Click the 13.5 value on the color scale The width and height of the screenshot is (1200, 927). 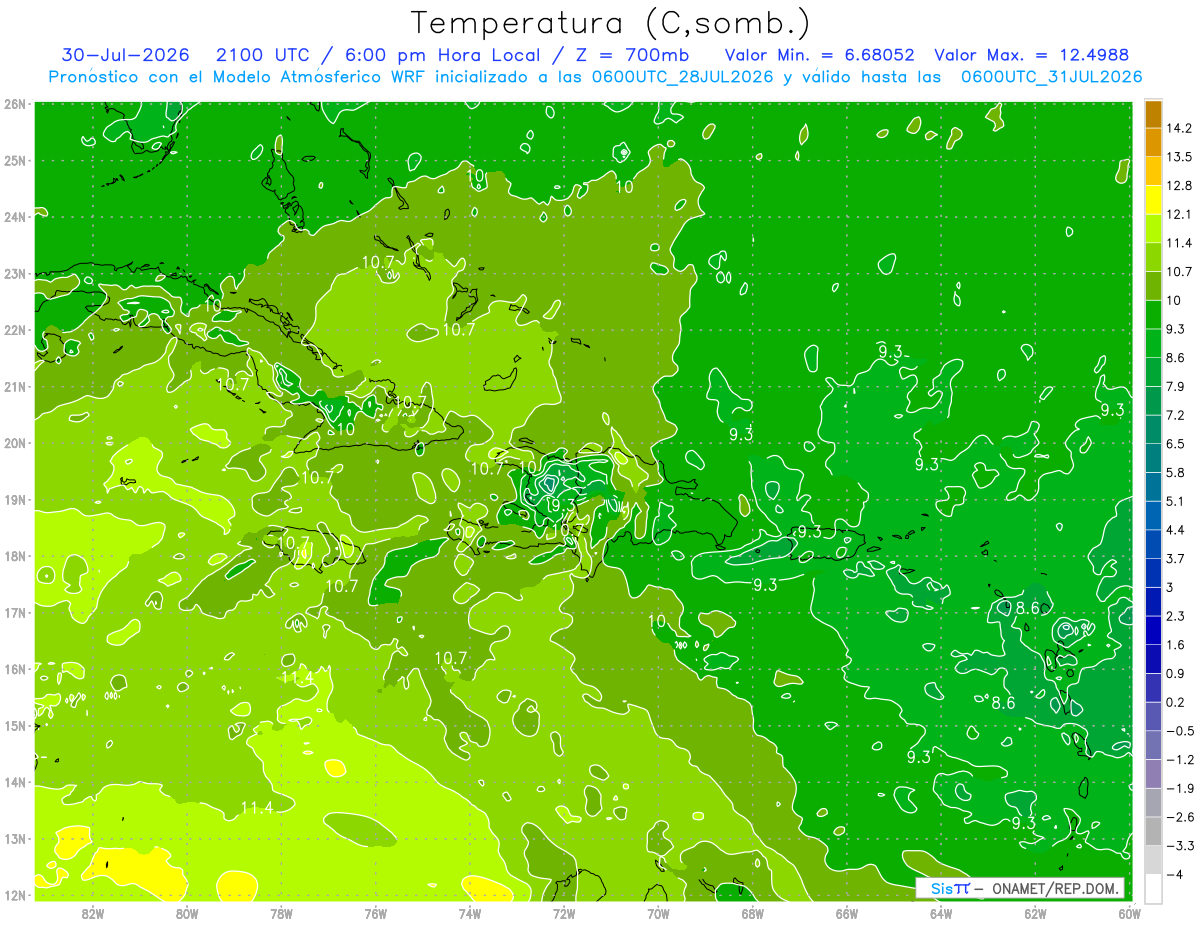click(x=1178, y=157)
